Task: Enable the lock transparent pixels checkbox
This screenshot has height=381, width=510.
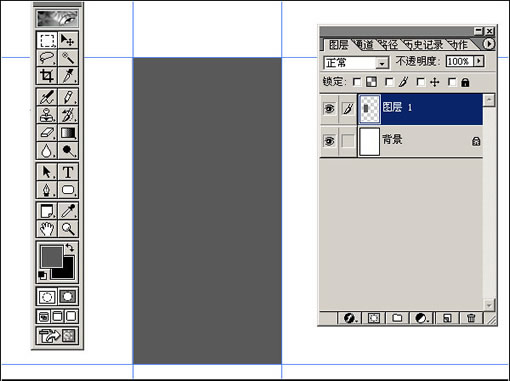Action: [357, 82]
